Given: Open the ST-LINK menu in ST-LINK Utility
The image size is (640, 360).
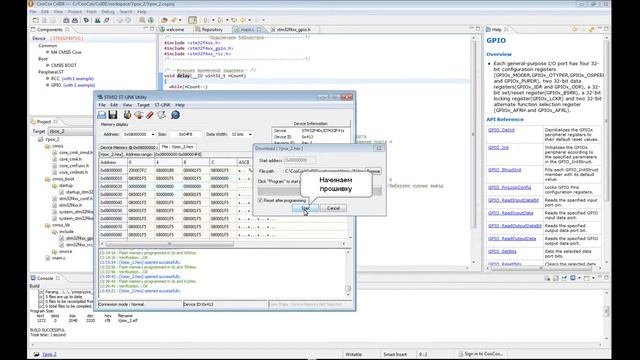Looking at the screenshot, I should pos(162,105).
